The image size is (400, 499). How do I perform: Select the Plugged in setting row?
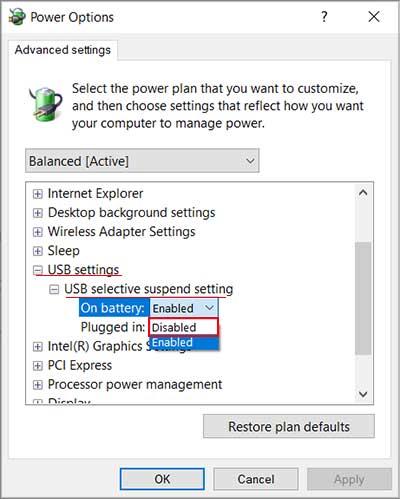point(113,327)
